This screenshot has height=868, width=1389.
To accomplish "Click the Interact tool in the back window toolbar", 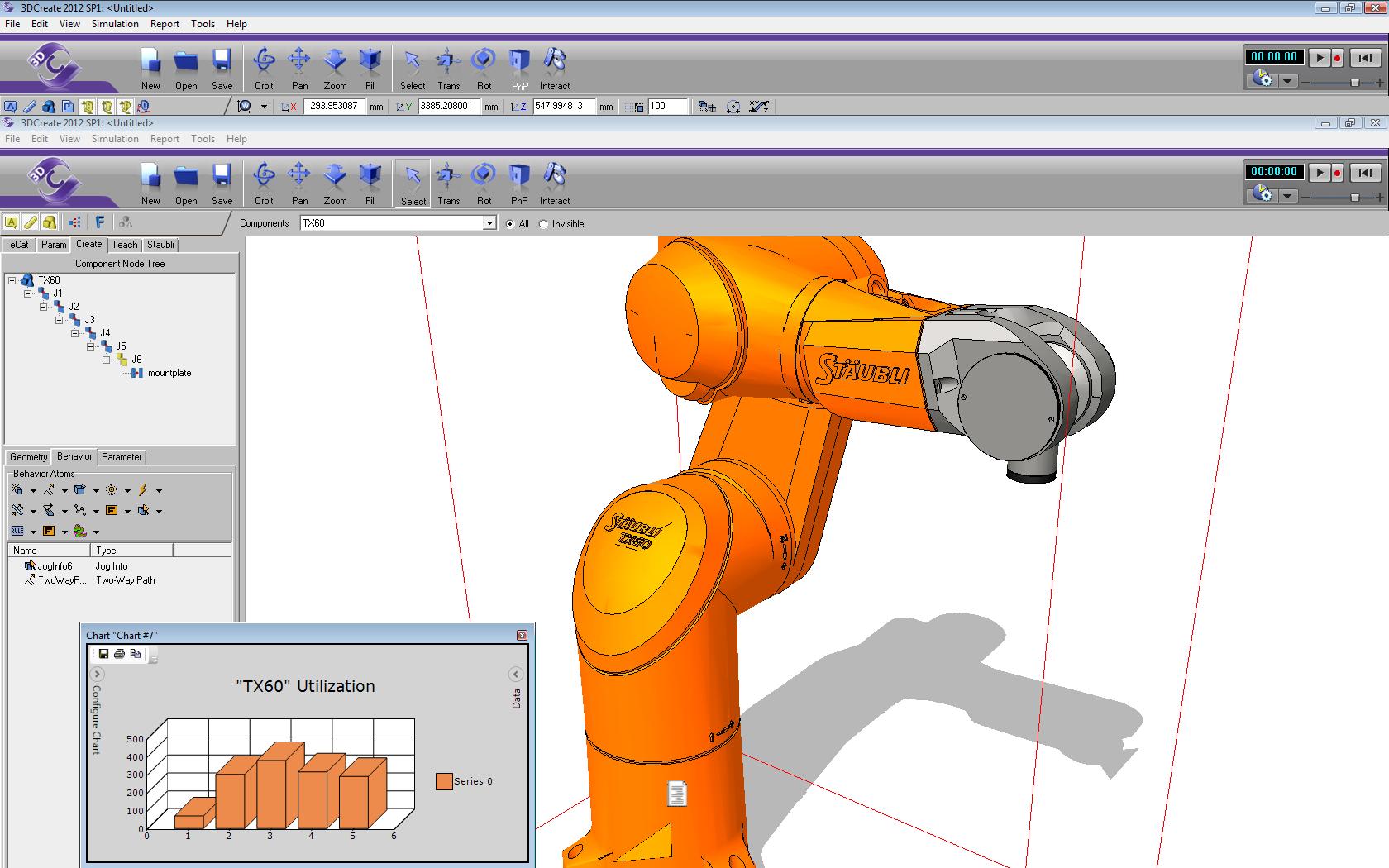I will (x=555, y=69).
